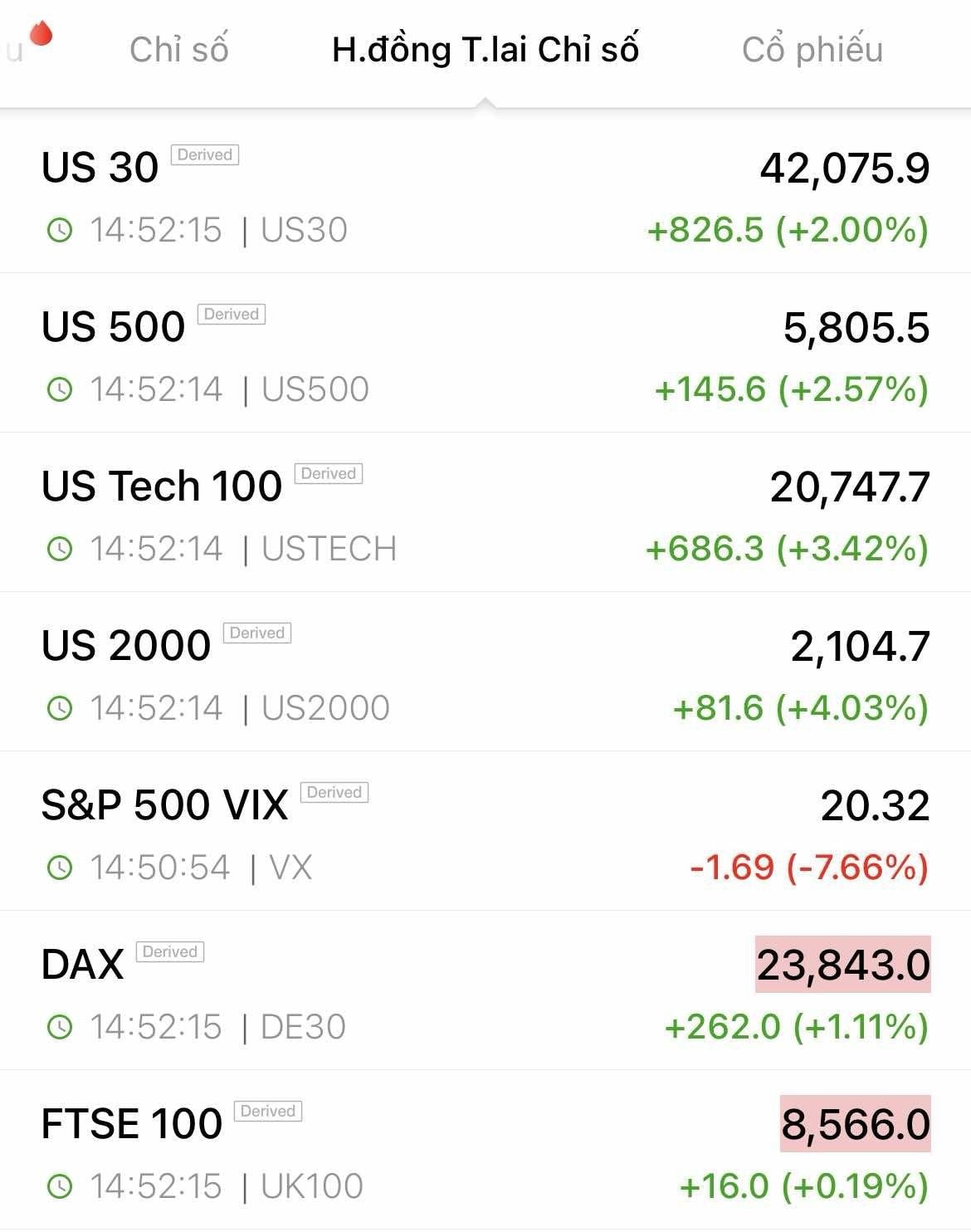Click the highlighted FTSE 100 price 8,566.0
The height and width of the screenshot is (1232, 971).
point(855,1124)
